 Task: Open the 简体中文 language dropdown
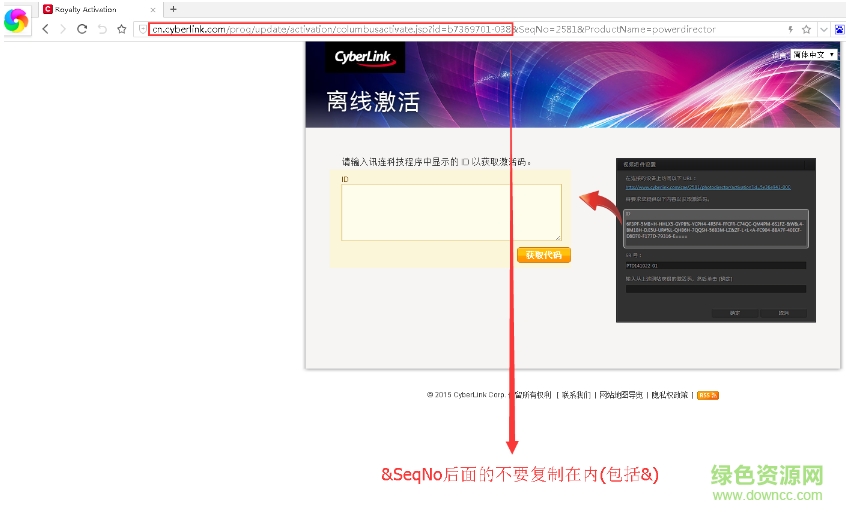(812, 54)
